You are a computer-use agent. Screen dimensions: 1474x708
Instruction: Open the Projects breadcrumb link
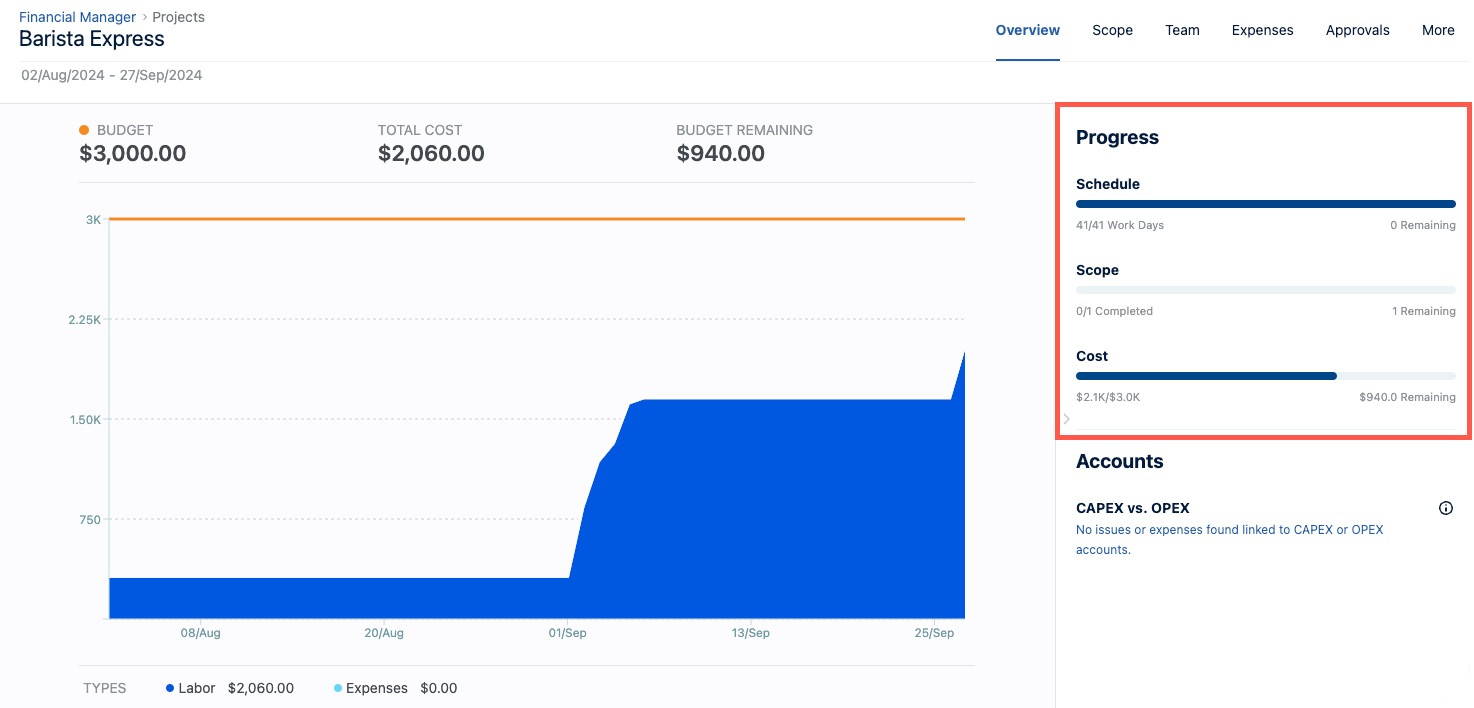coord(178,16)
